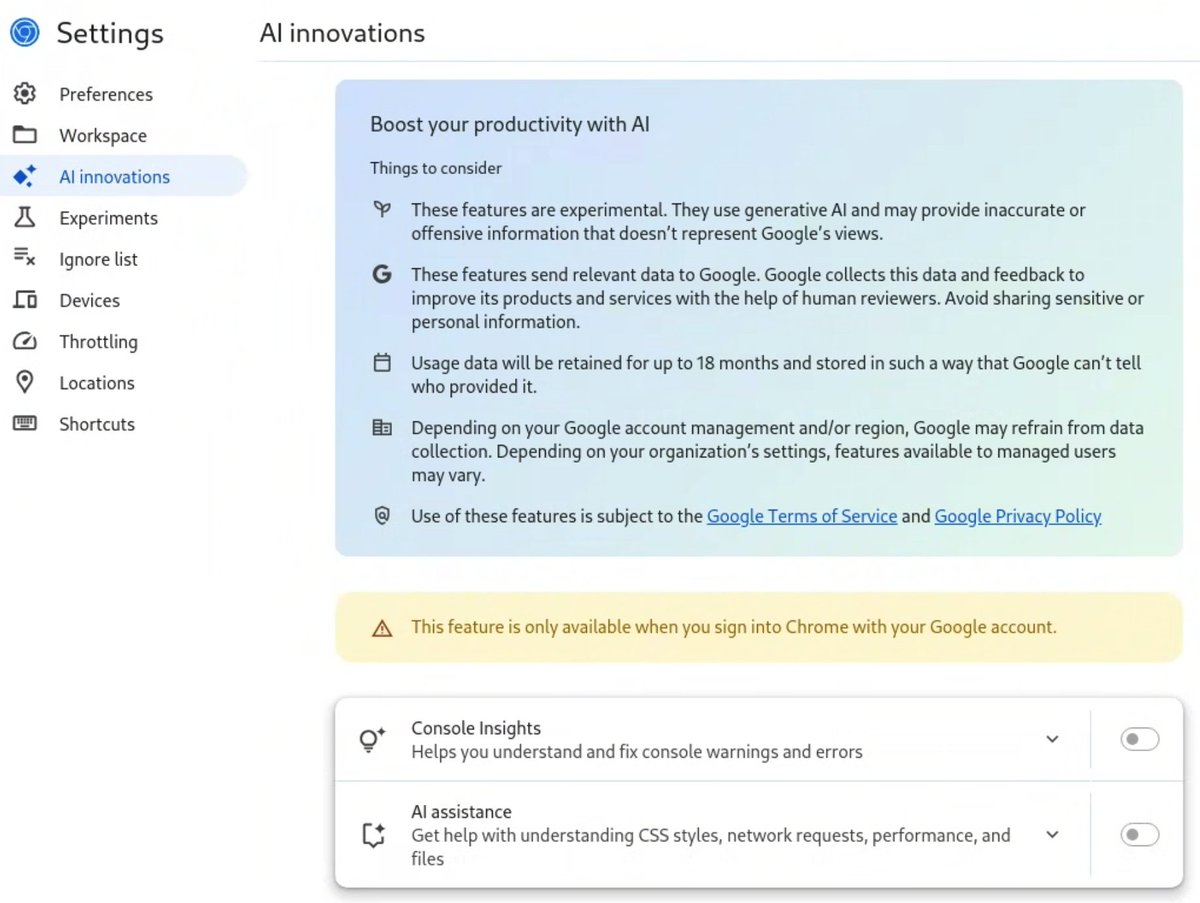
Task: Click 'Get help with understanding CSS styles' description
Action: click(711, 846)
